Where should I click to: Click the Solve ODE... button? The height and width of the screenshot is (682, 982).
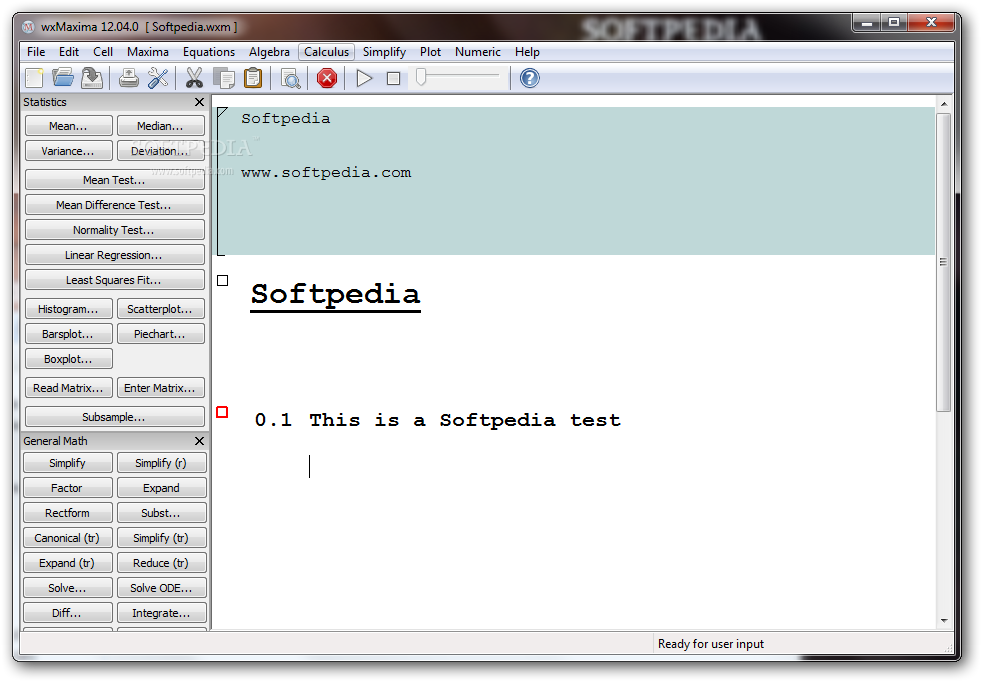pyautogui.click(x=162, y=588)
